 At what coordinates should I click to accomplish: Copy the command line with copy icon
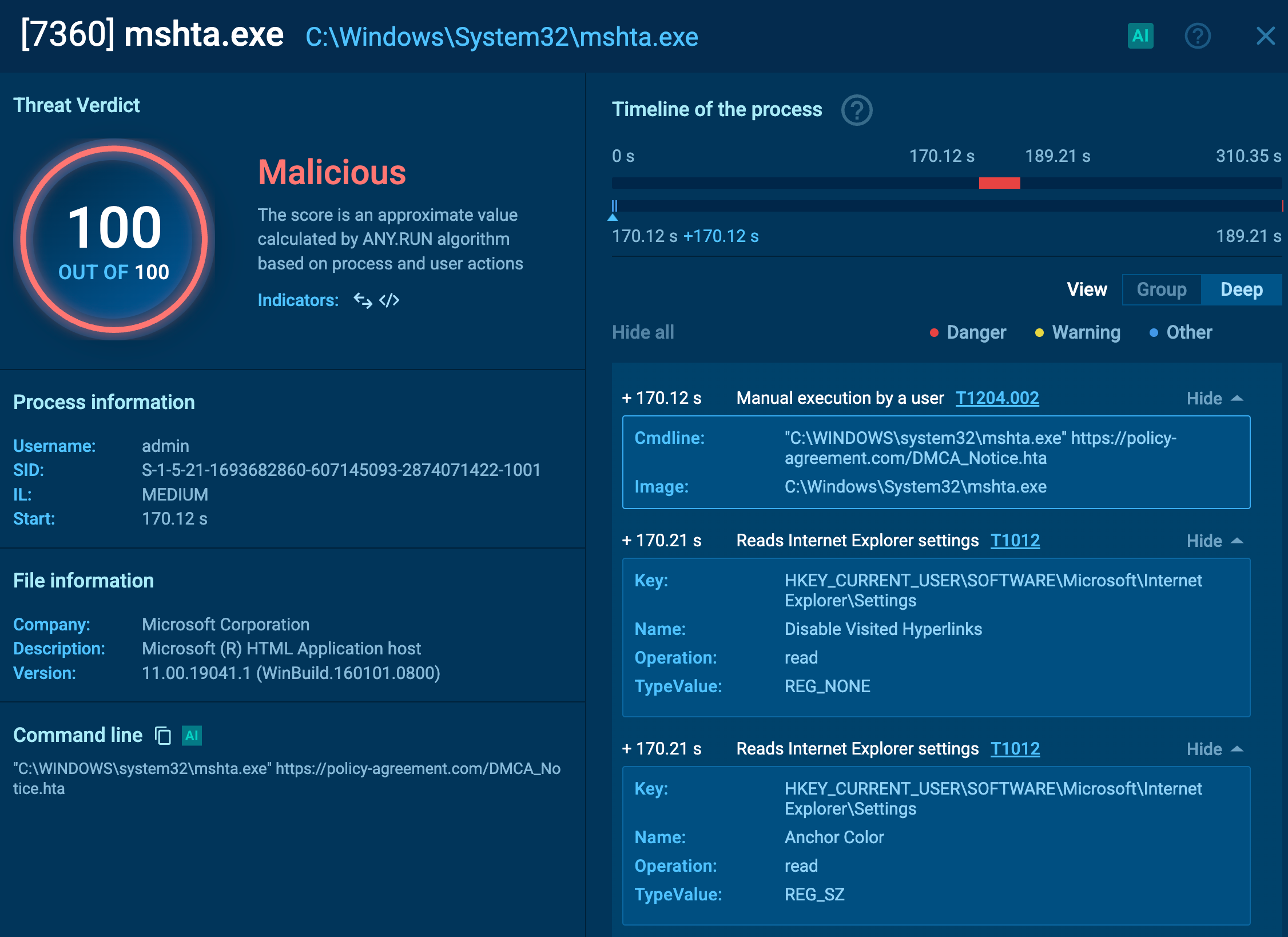pos(163,736)
